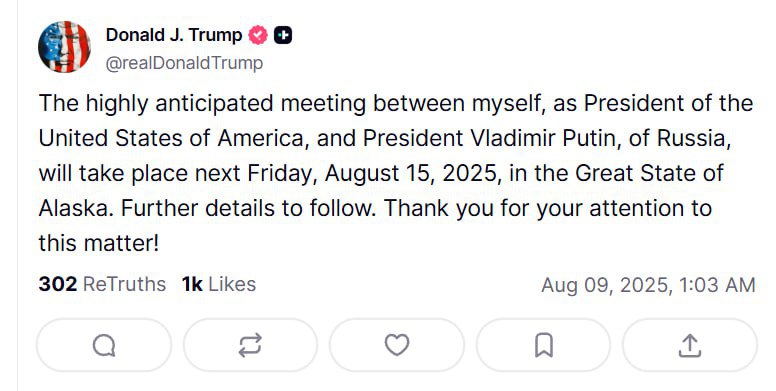Click 'The highly anticipated meeting' opening words

pyautogui.click(x=202, y=104)
